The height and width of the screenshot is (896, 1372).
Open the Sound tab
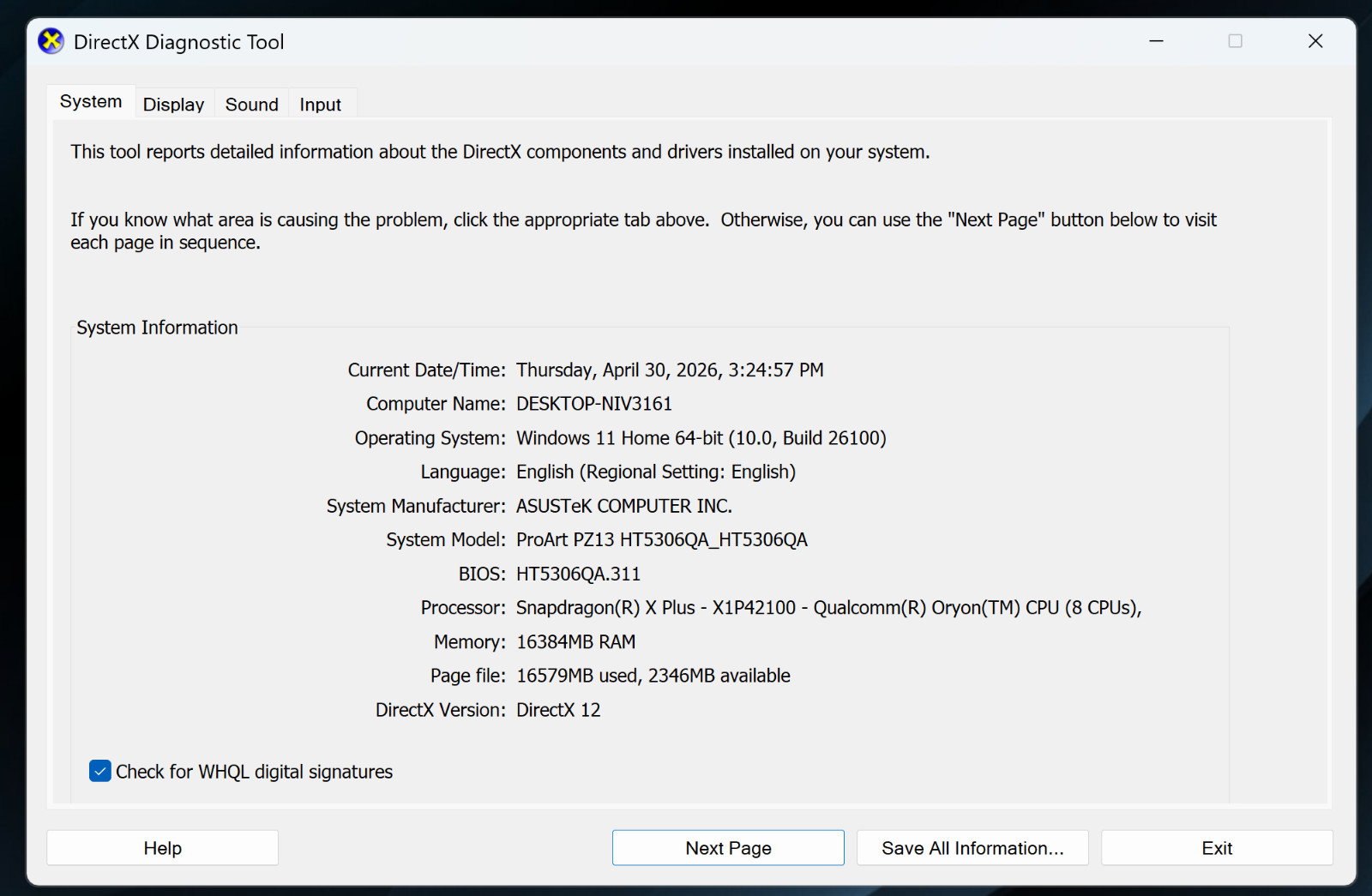(x=251, y=105)
